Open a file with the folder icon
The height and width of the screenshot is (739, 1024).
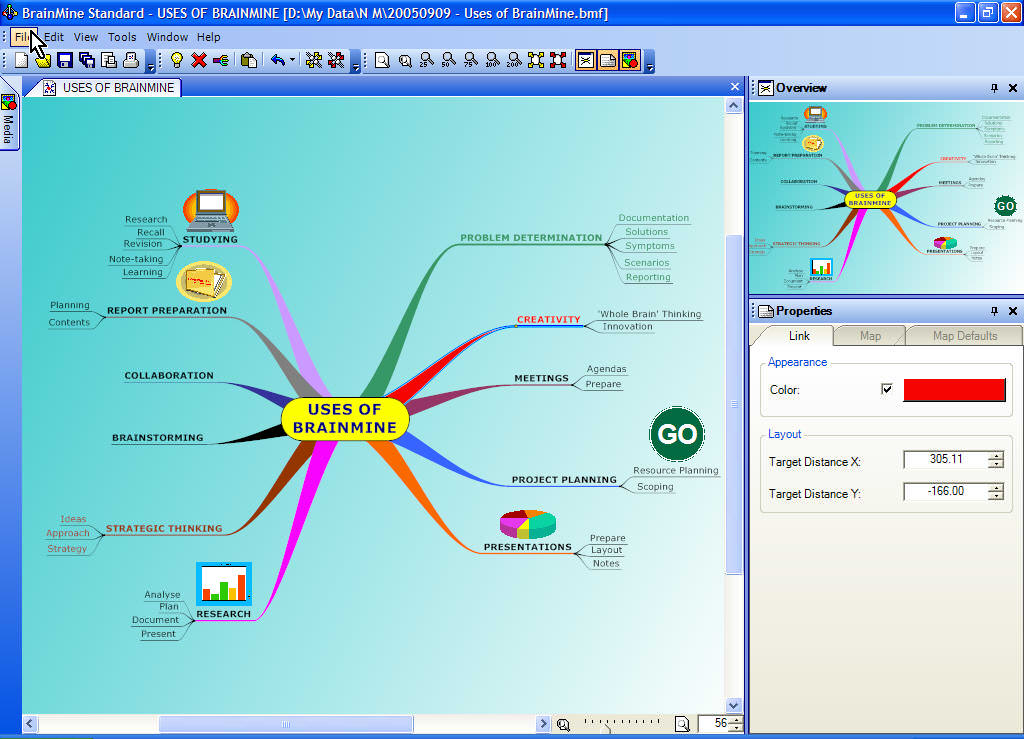[x=43, y=61]
